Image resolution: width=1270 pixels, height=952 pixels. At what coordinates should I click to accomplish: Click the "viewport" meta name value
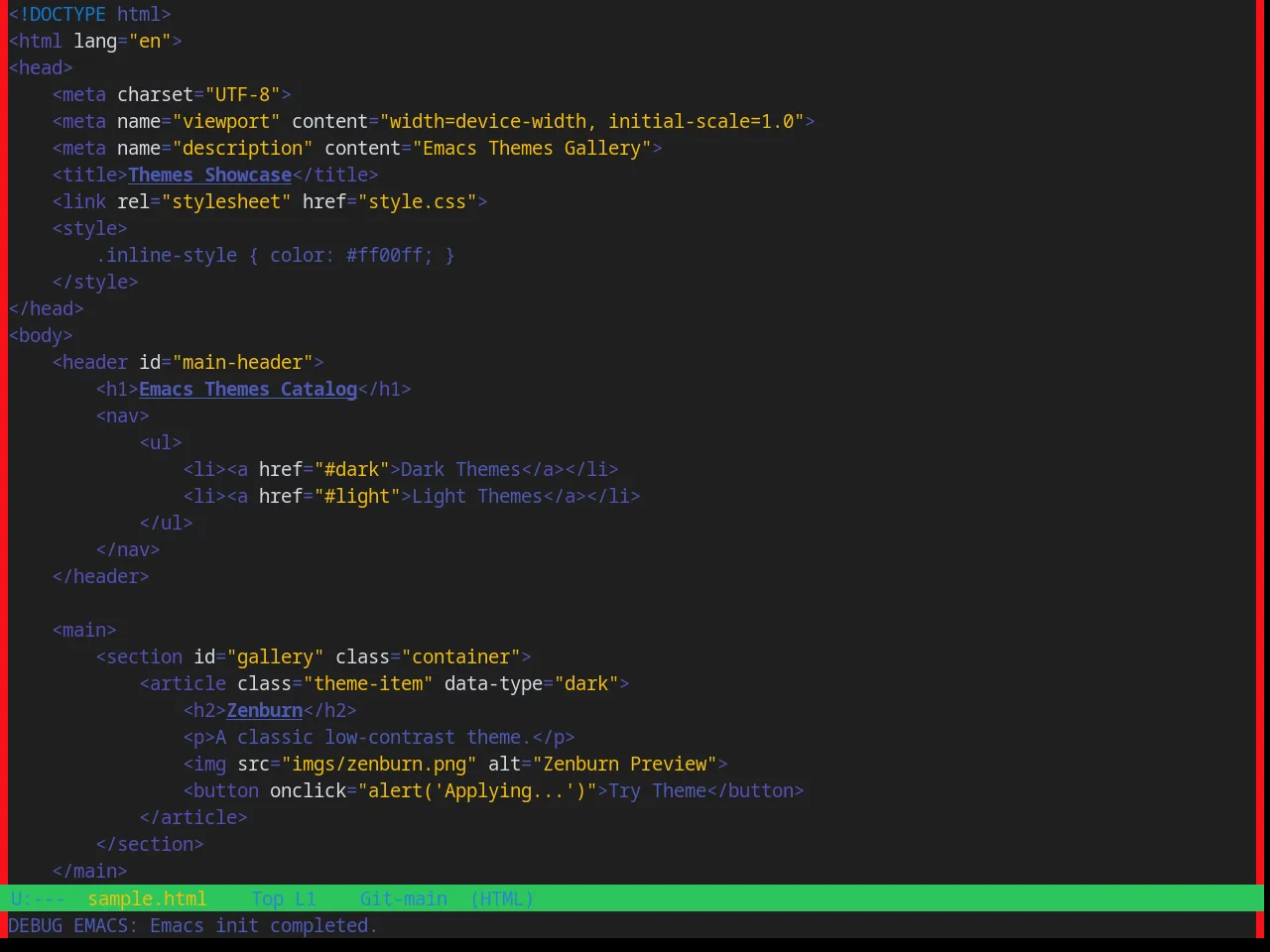226,121
